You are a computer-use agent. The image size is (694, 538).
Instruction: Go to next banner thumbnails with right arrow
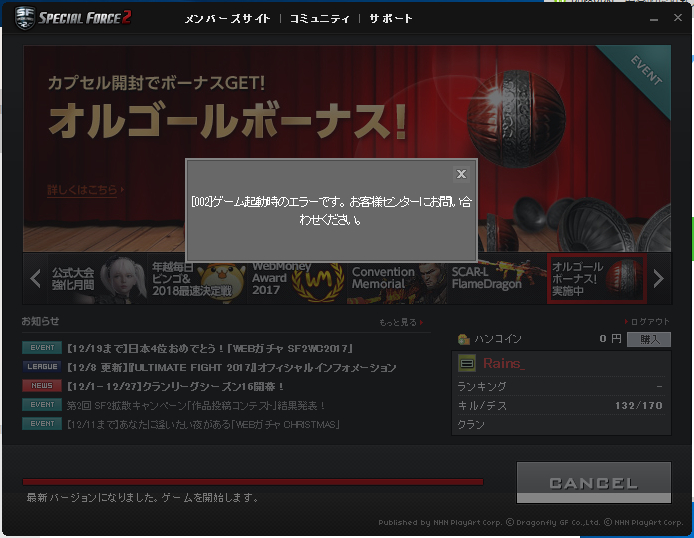coord(659,278)
